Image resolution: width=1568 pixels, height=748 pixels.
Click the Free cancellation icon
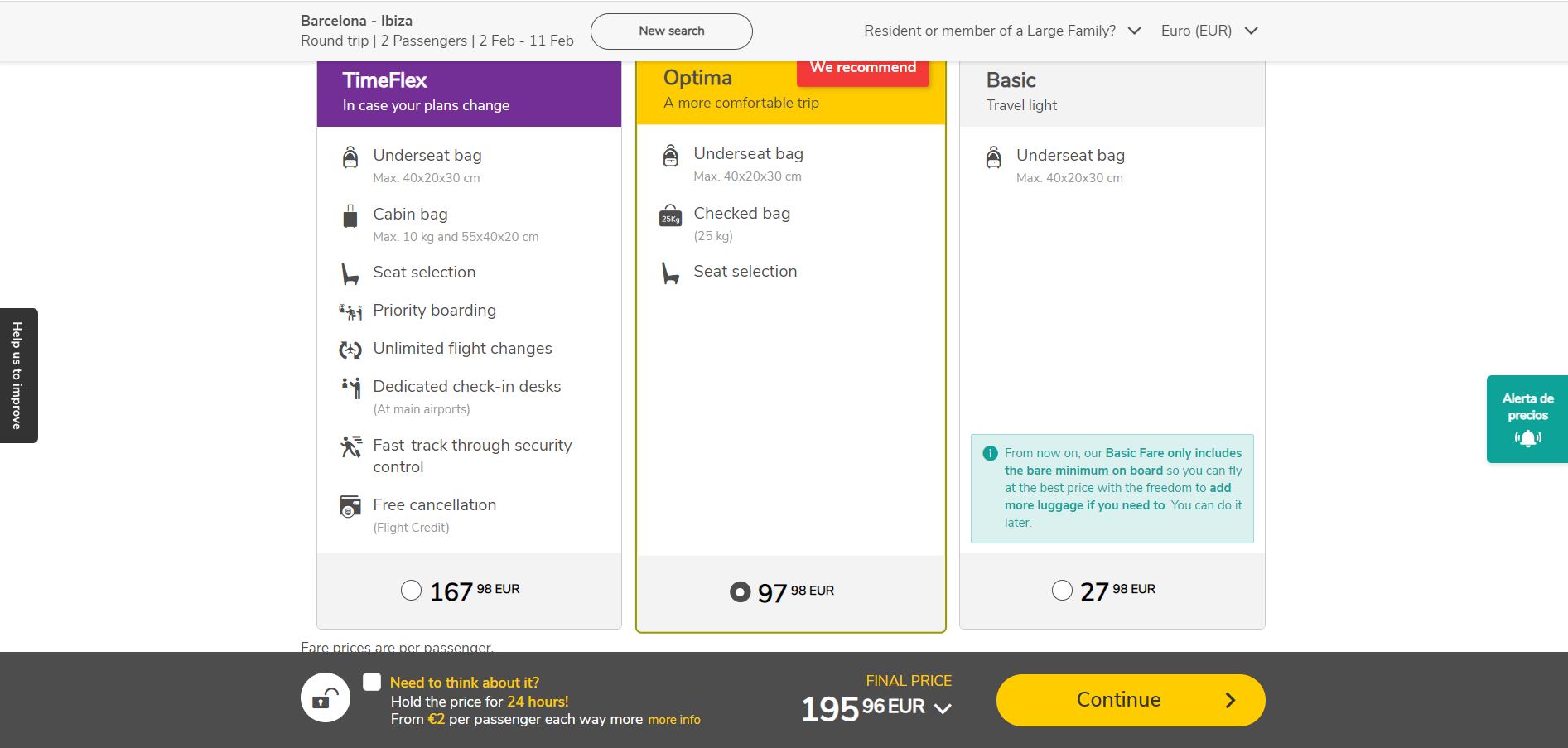[x=350, y=506]
